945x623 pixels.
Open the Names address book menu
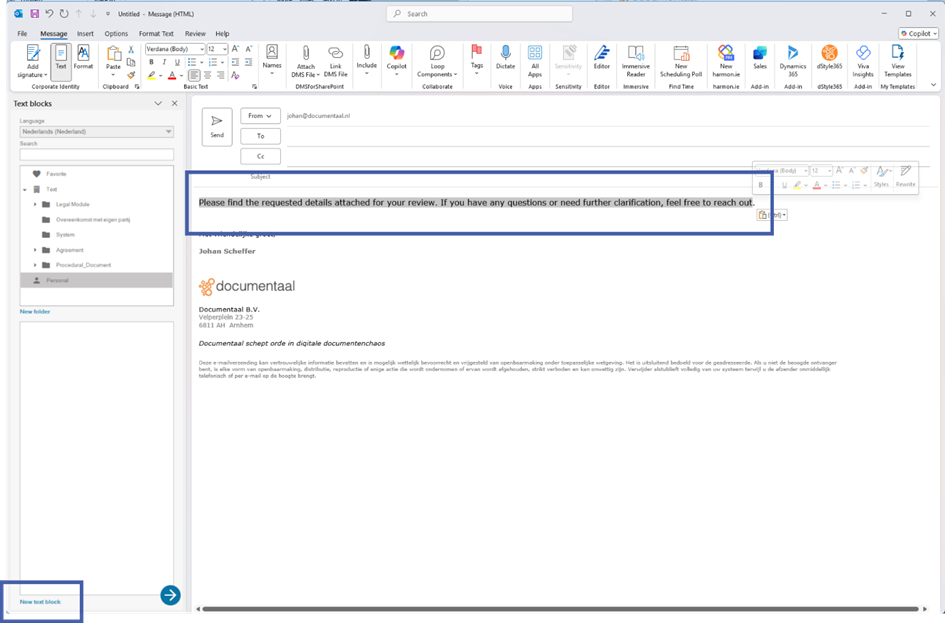tap(272, 59)
